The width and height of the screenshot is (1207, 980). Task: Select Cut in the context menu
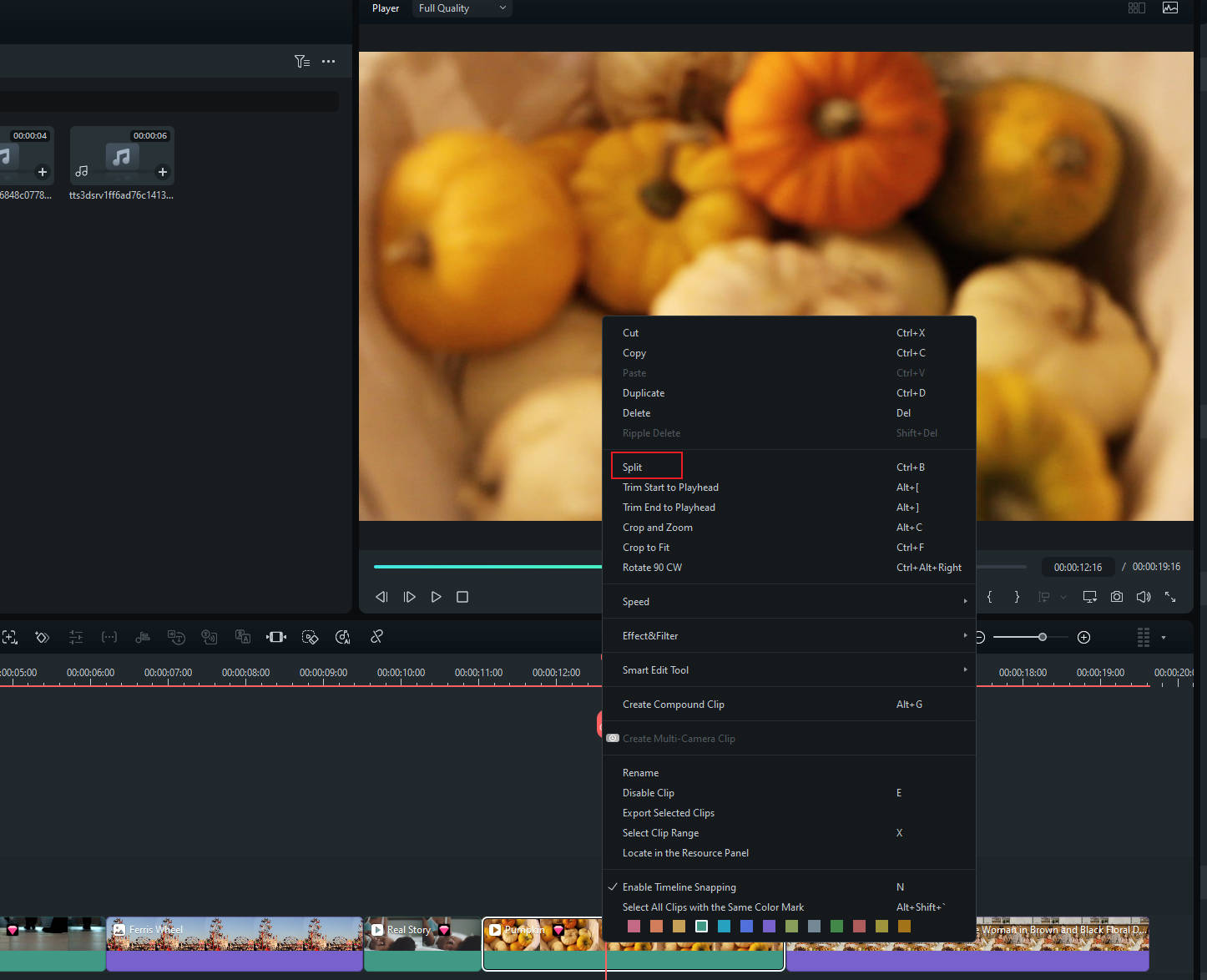[x=789, y=333]
